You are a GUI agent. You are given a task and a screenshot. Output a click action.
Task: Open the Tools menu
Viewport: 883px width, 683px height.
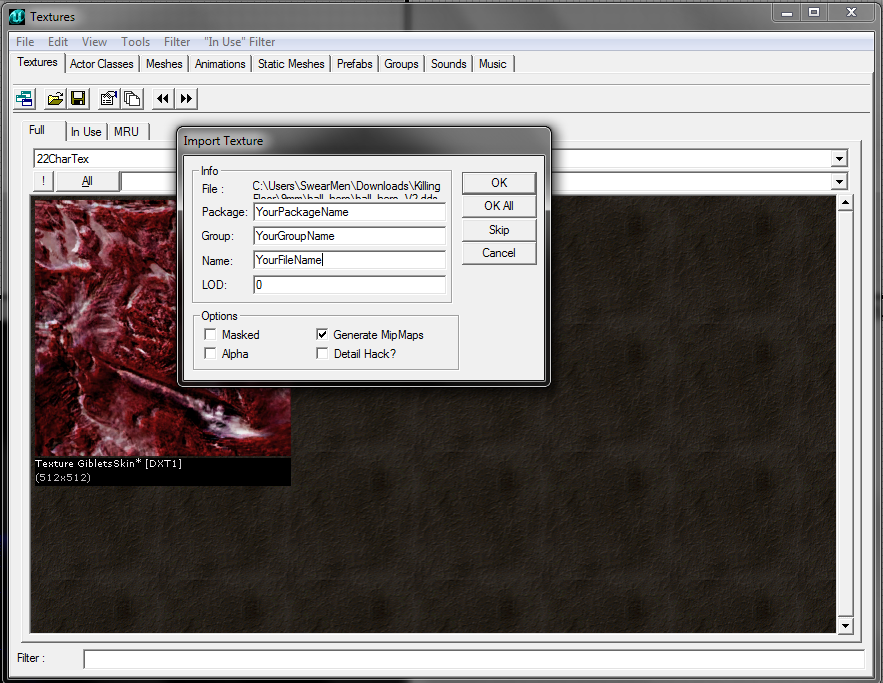[135, 42]
